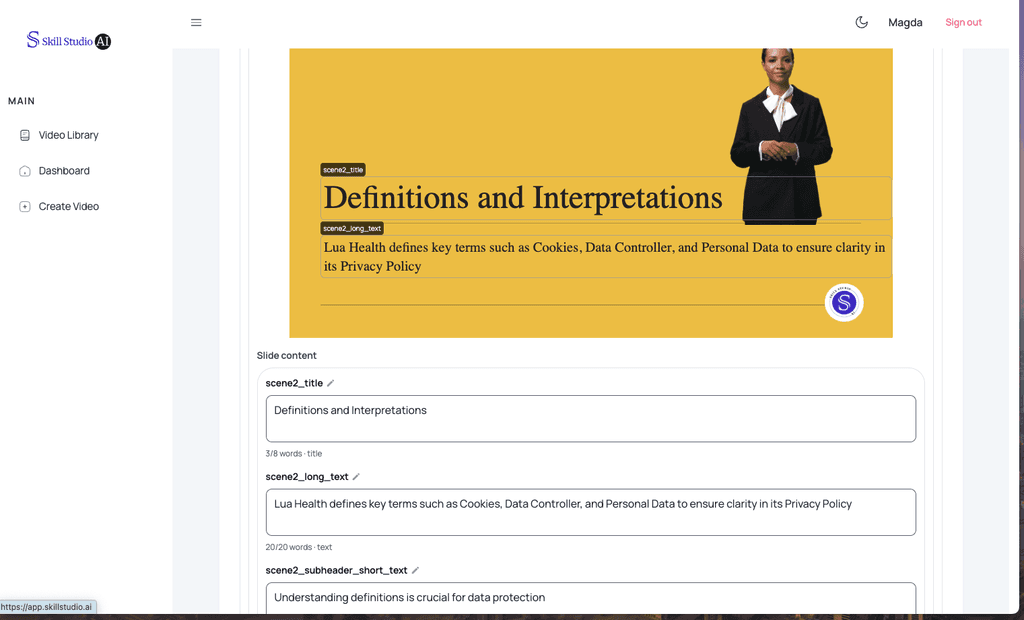This screenshot has width=1024, height=620.
Task: Click the presenter avatar on the slide
Action: [781, 136]
